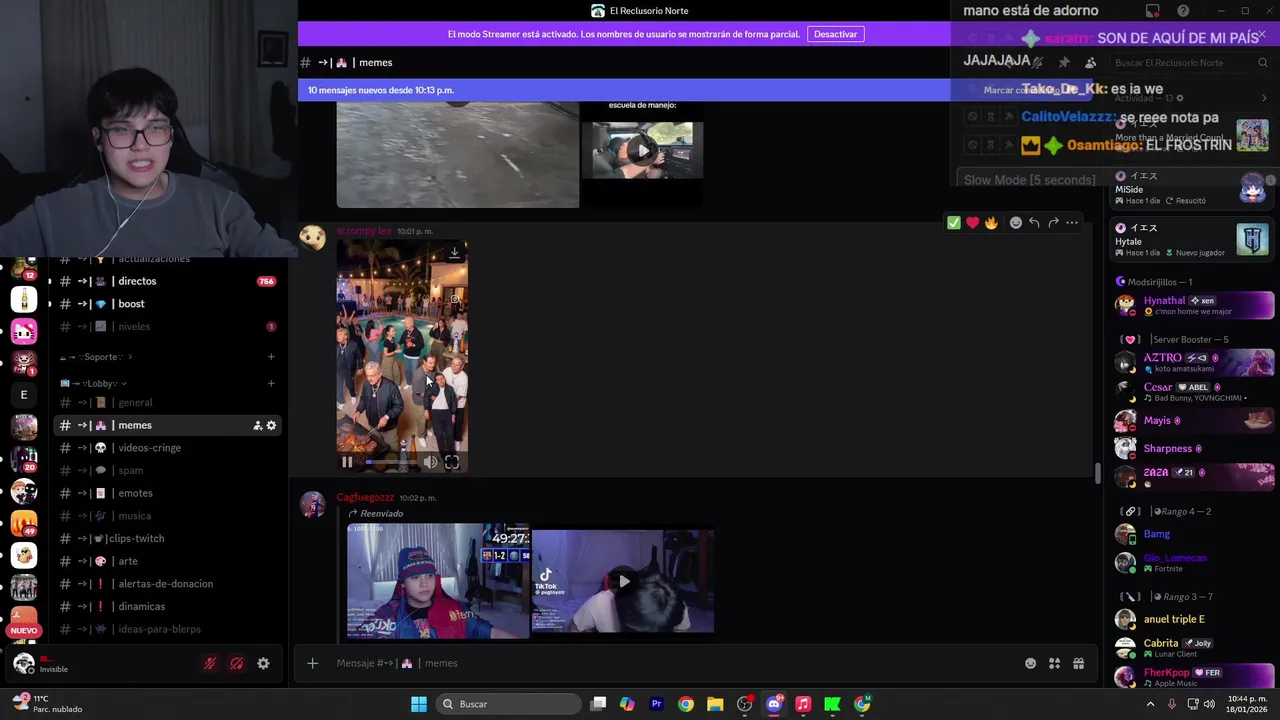Screen dimensions: 1280x720
Task: Click the chat scrollbar thumb
Action: [1097, 473]
